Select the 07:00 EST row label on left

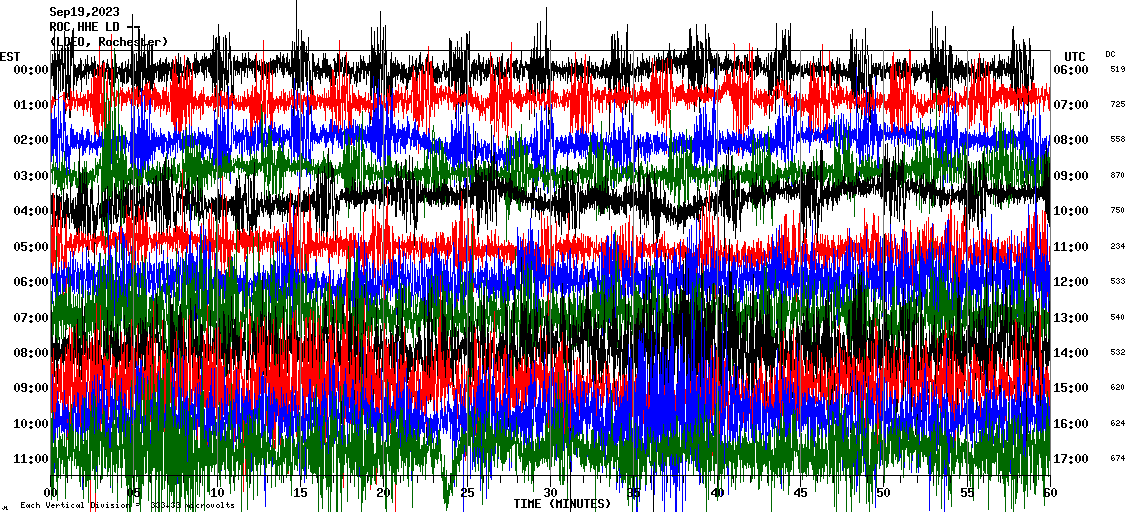(x=31, y=317)
